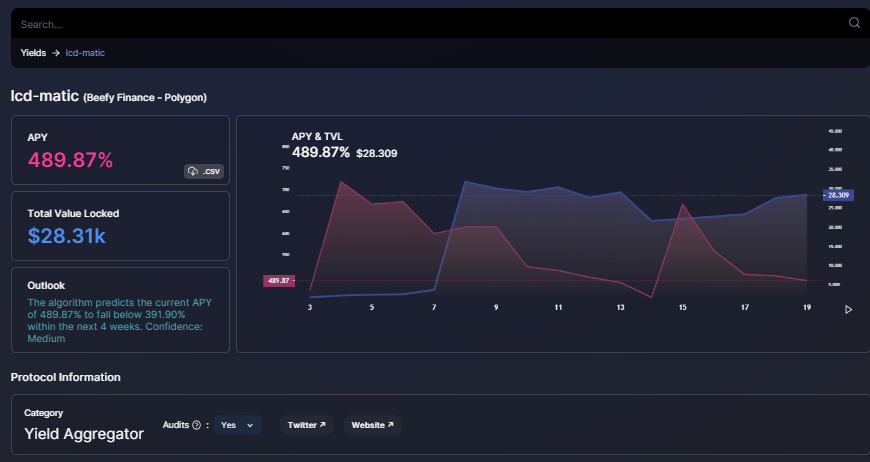The image size is (870, 462).
Task: Open the Website button
Action: tap(373, 425)
